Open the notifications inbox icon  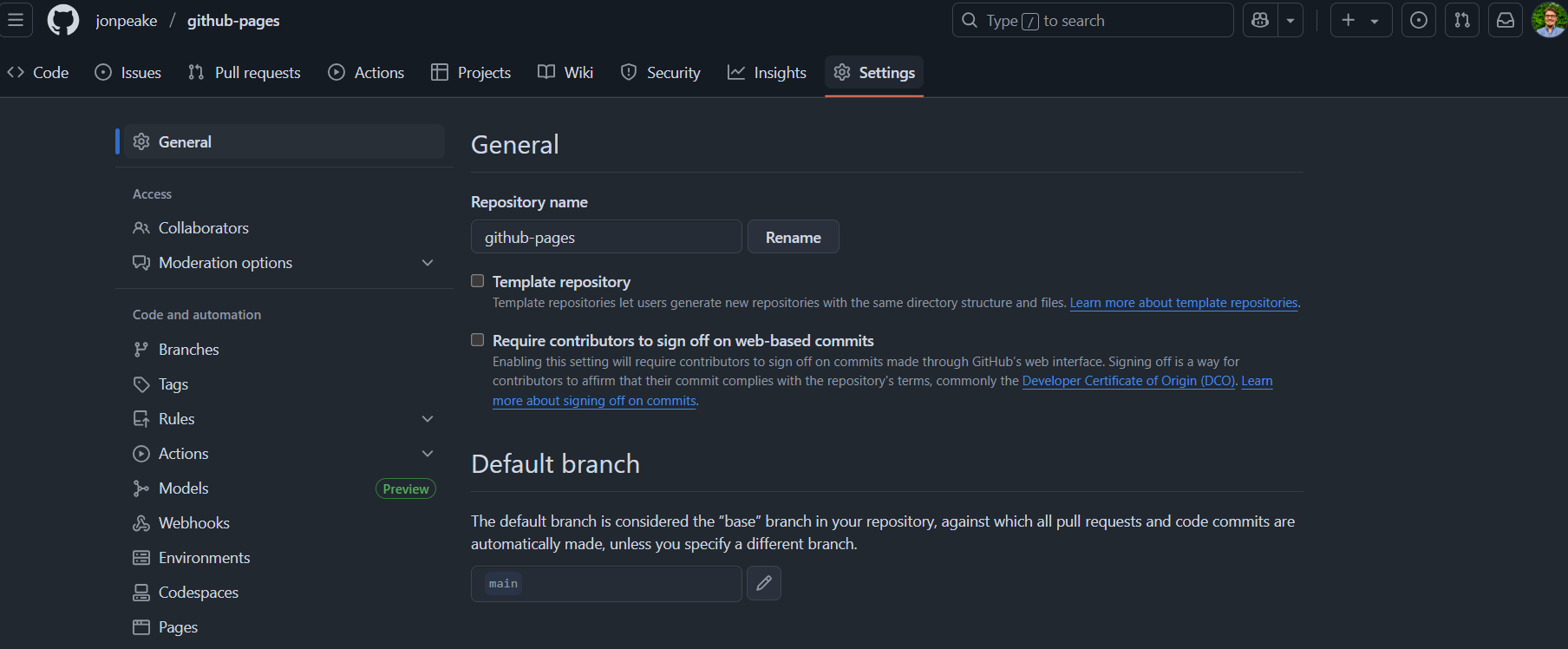[x=1506, y=20]
